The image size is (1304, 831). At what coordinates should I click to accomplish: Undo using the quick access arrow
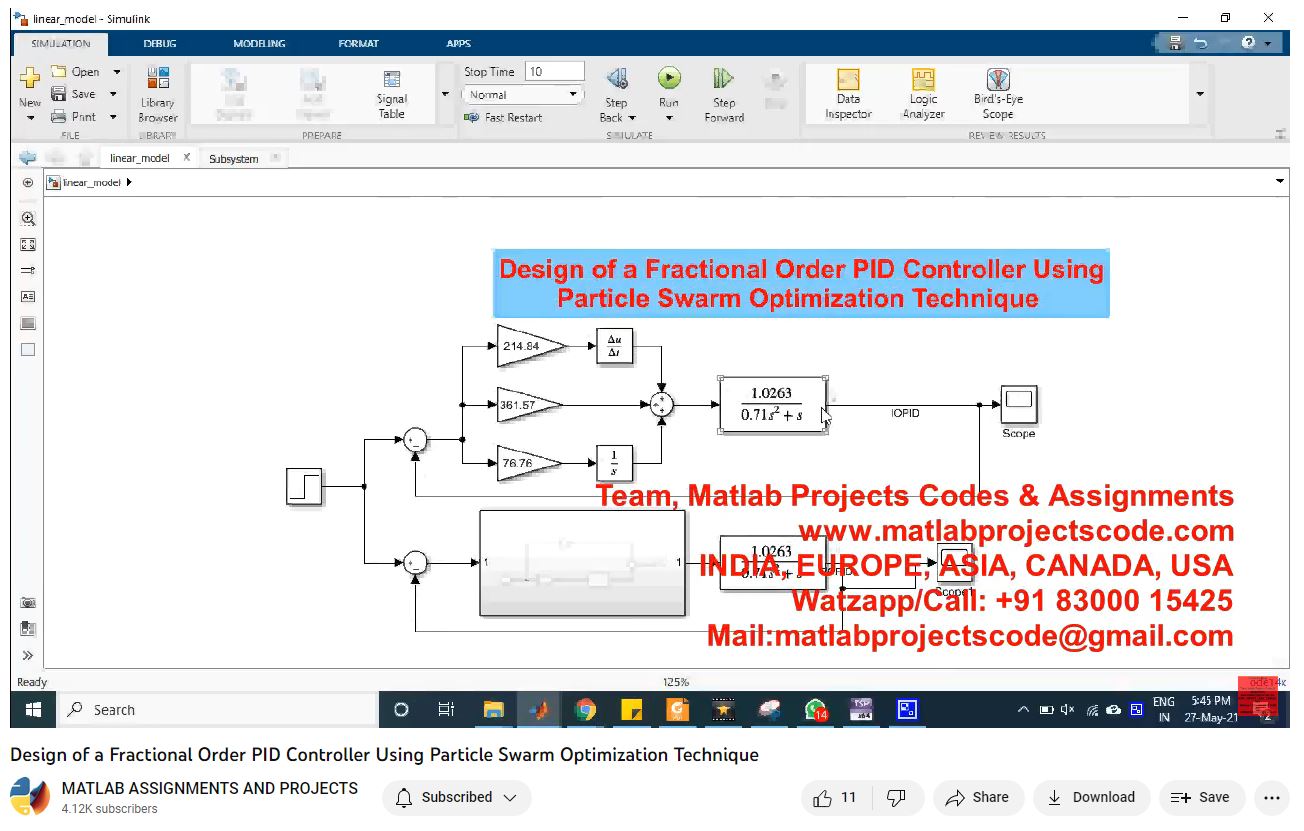pos(1200,43)
